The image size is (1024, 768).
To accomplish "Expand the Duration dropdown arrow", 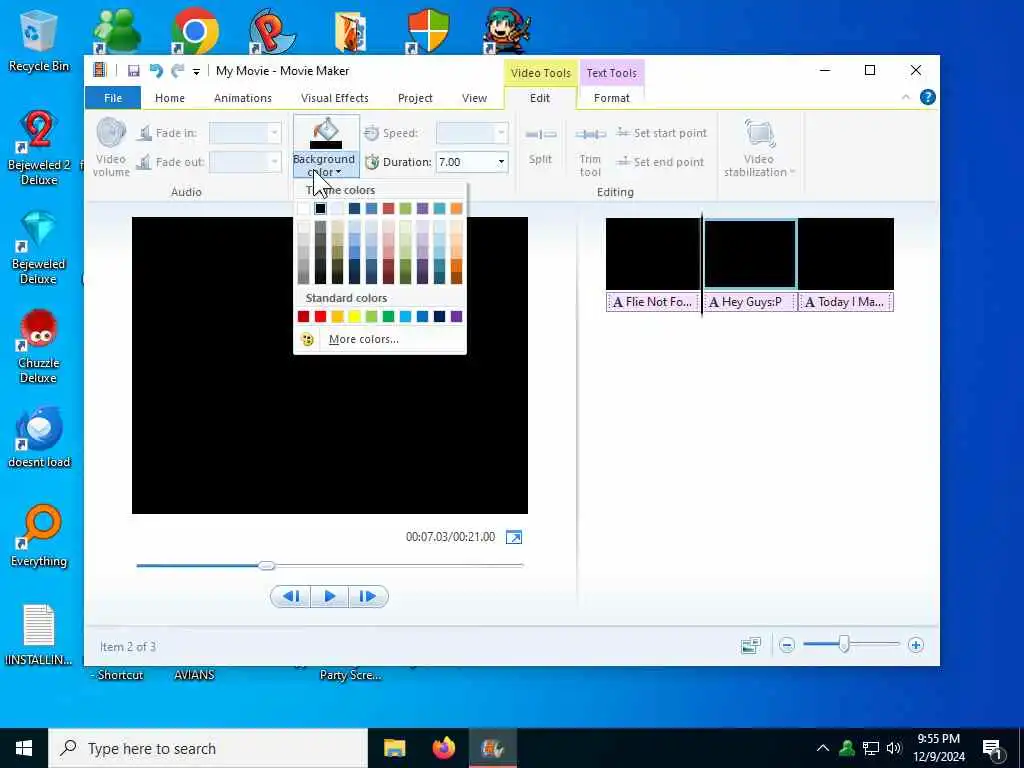I will (501, 162).
